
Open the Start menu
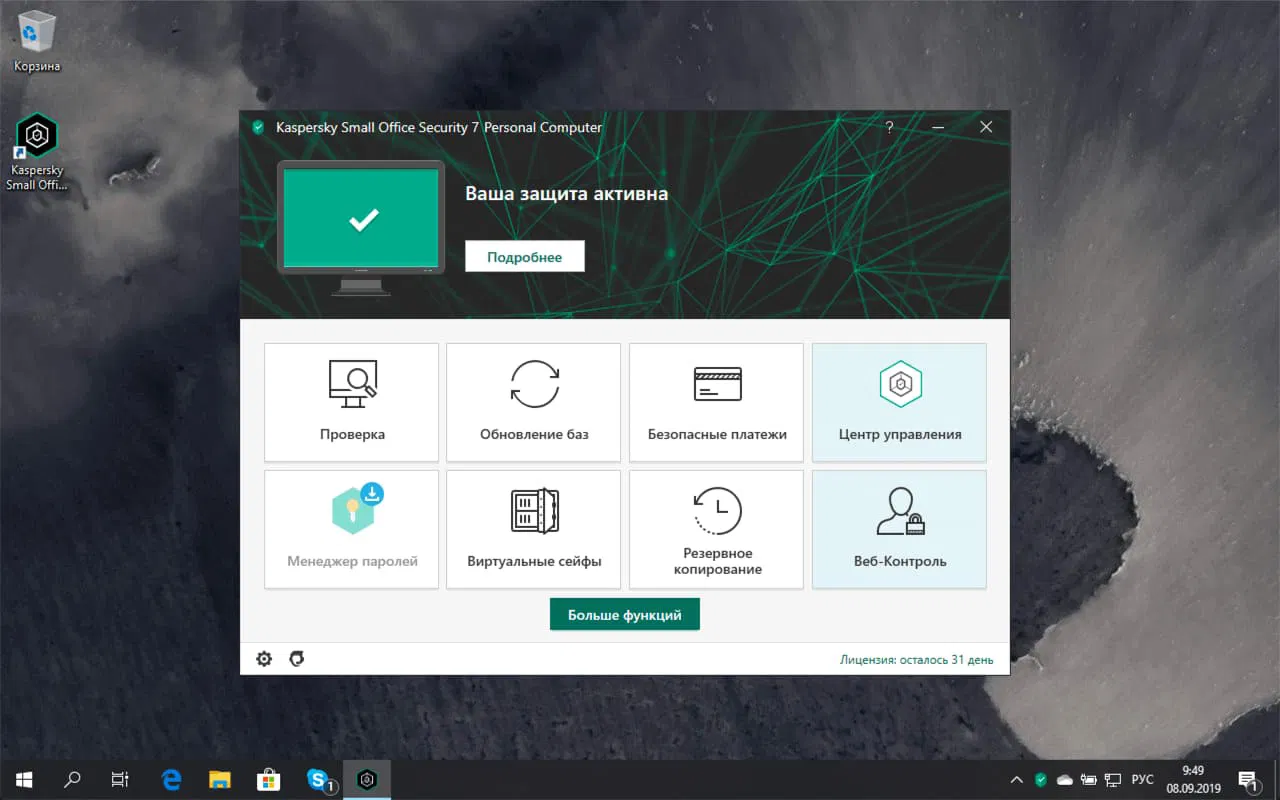coord(22,779)
